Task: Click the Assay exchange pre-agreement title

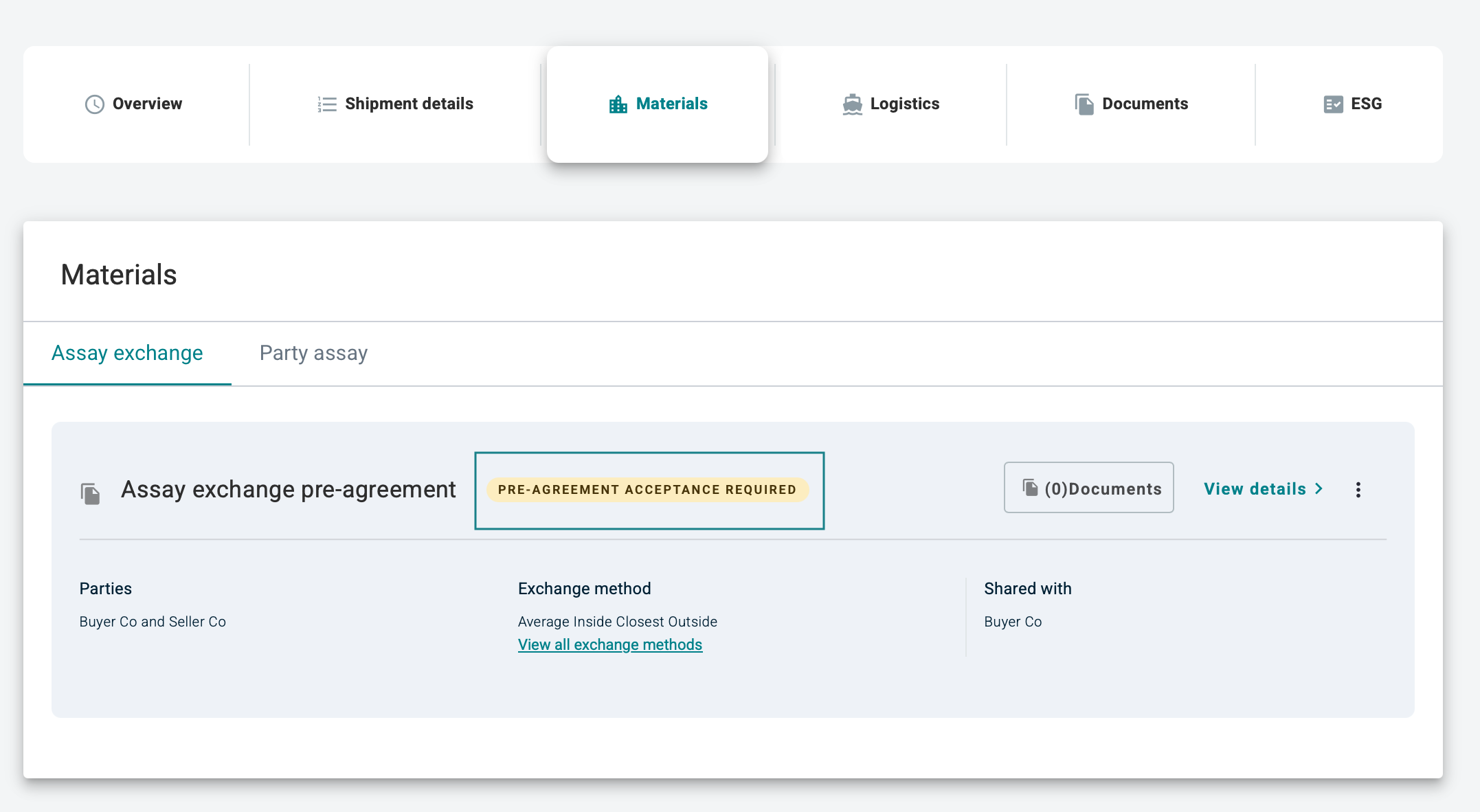Action: click(x=288, y=490)
